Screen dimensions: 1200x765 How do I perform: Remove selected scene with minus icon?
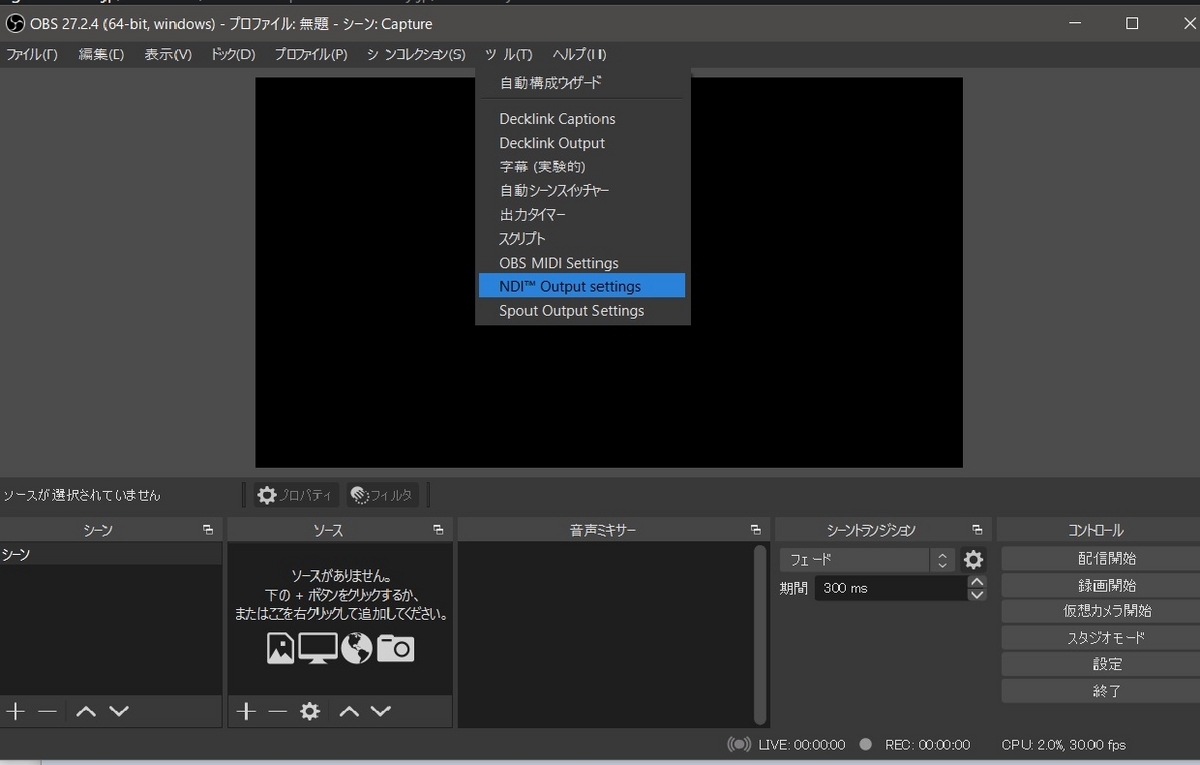(47, 711)
